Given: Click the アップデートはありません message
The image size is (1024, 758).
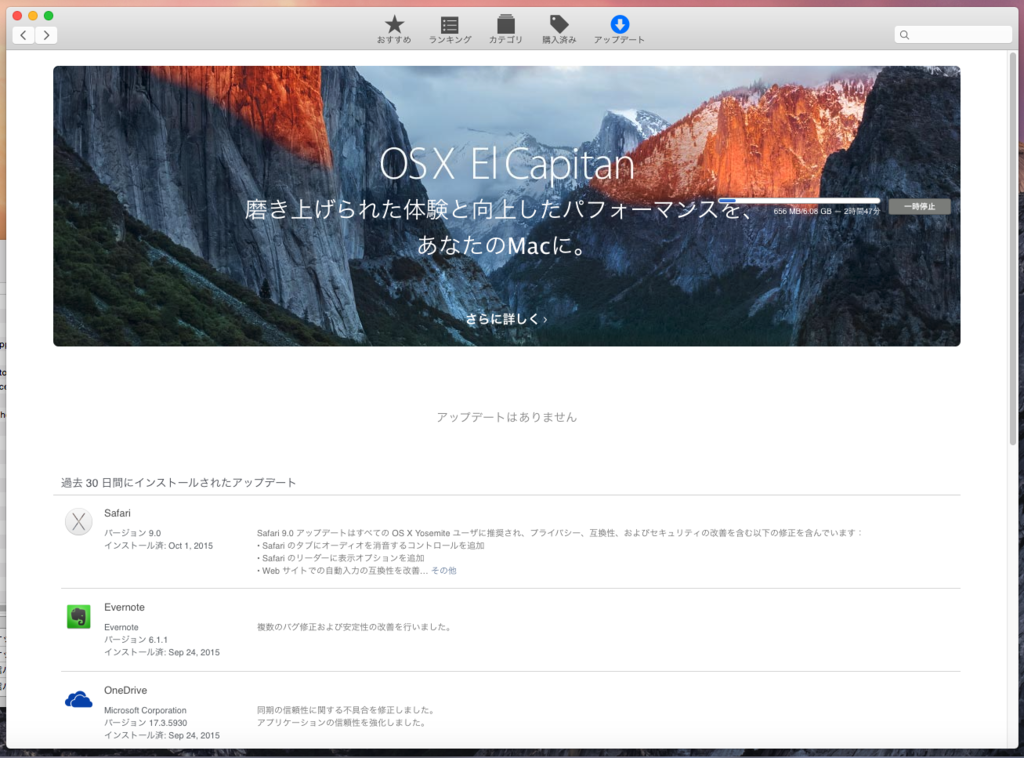Looking at the screenshot, I should tap(507, 417).
